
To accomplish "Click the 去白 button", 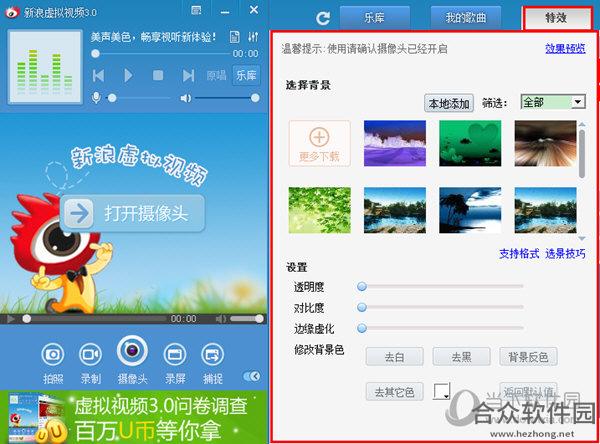I will [x=395, y=357].
